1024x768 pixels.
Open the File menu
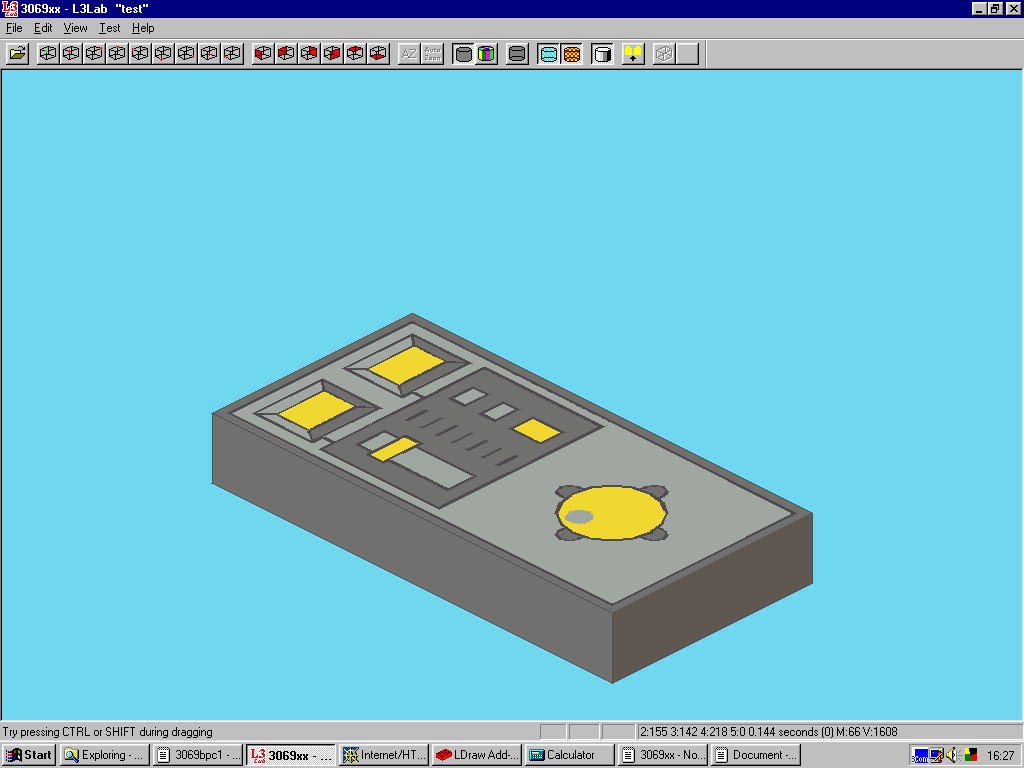pyautogui.click(x=13, y=28)
